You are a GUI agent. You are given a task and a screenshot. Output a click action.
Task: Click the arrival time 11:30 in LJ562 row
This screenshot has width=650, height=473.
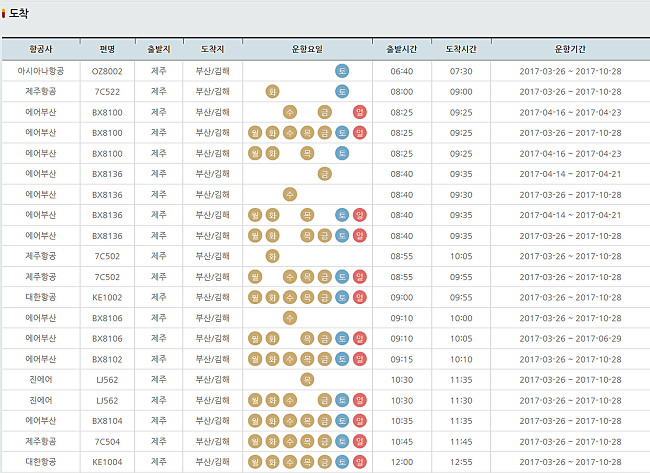pos(461,400)
